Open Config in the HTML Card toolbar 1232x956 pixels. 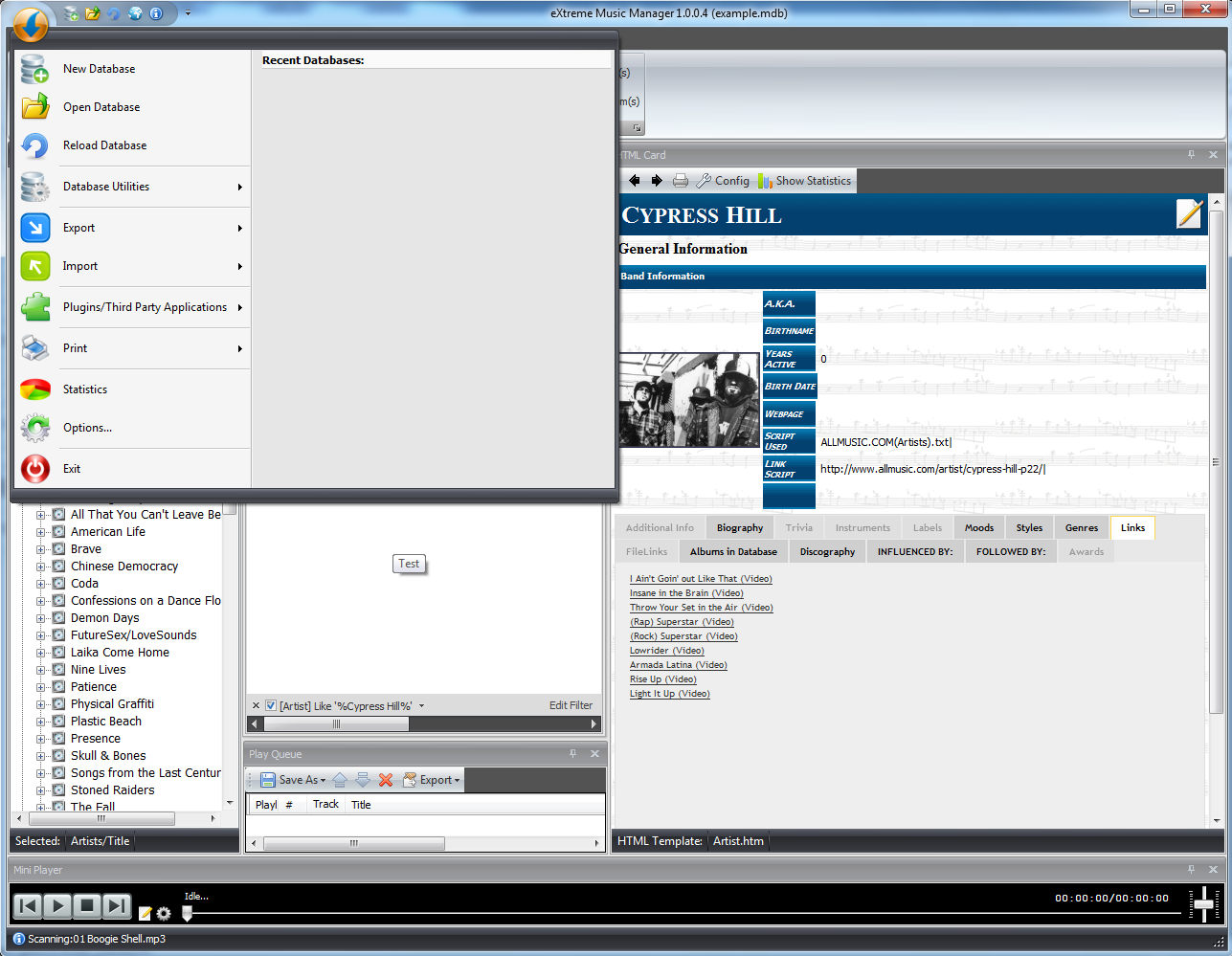pos(723,181)
